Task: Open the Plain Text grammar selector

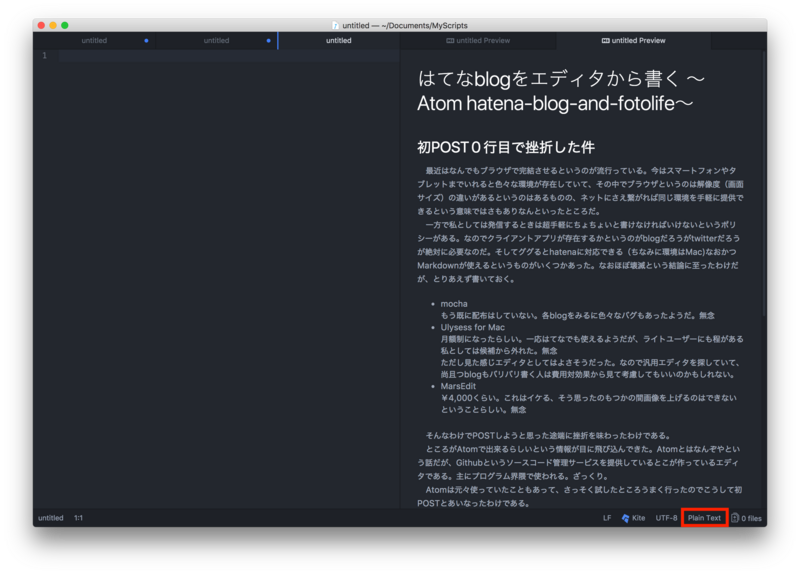Action: [x=704, y=518]
